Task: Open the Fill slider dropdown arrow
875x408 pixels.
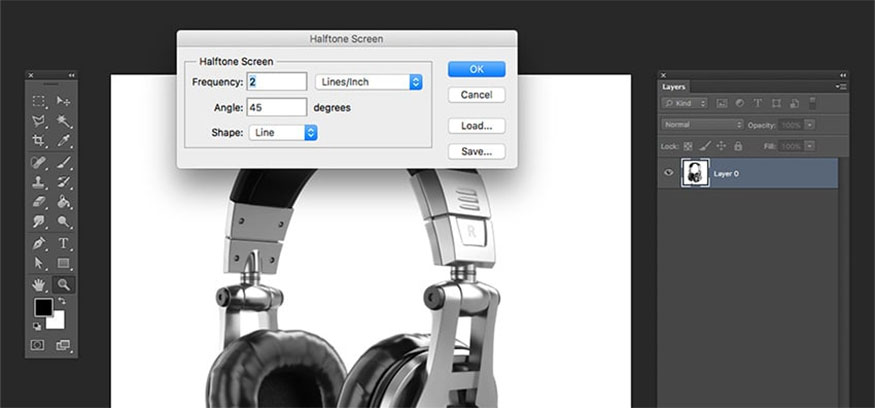Action: point(810,146)
